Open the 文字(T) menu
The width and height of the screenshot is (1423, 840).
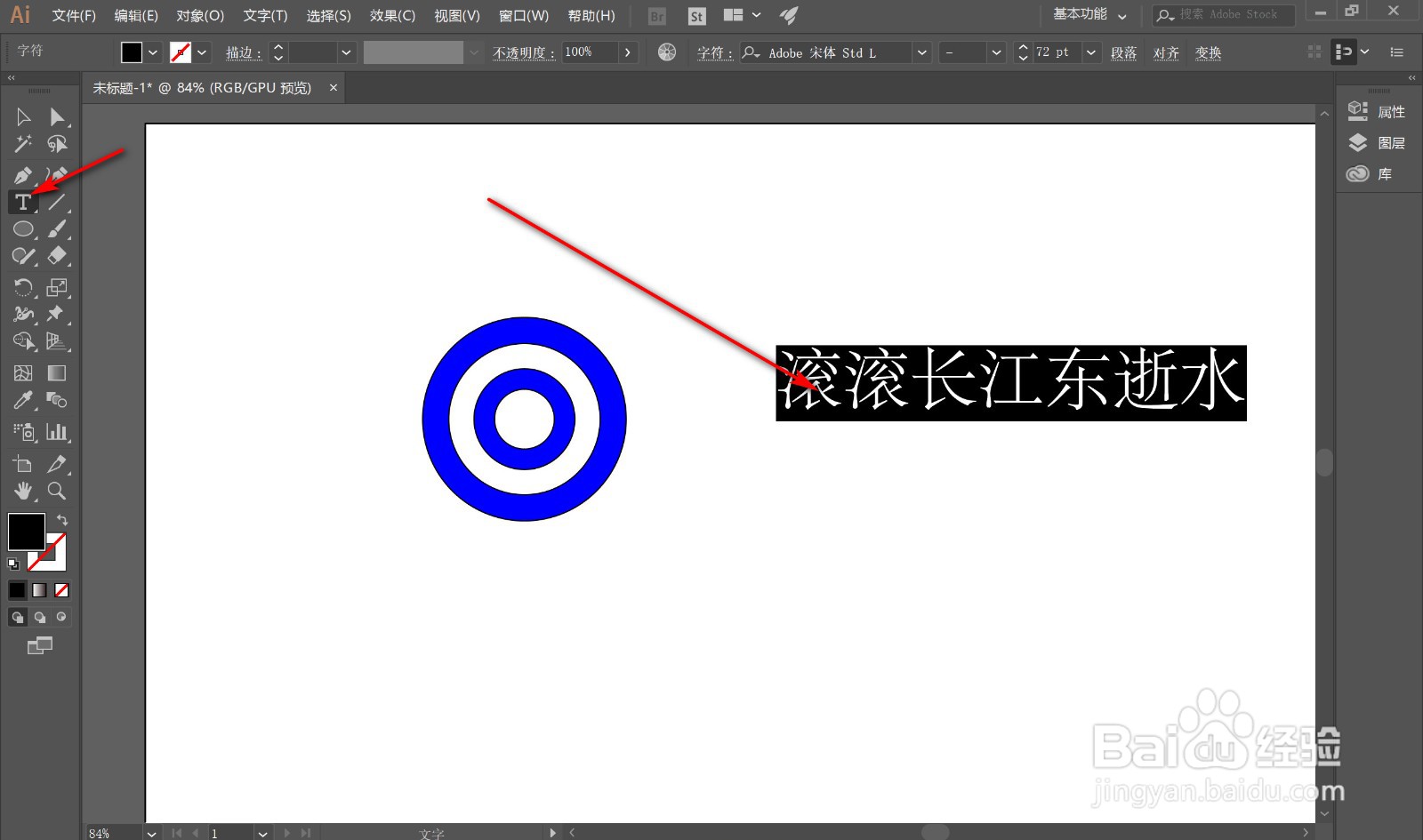pos(265,16)
